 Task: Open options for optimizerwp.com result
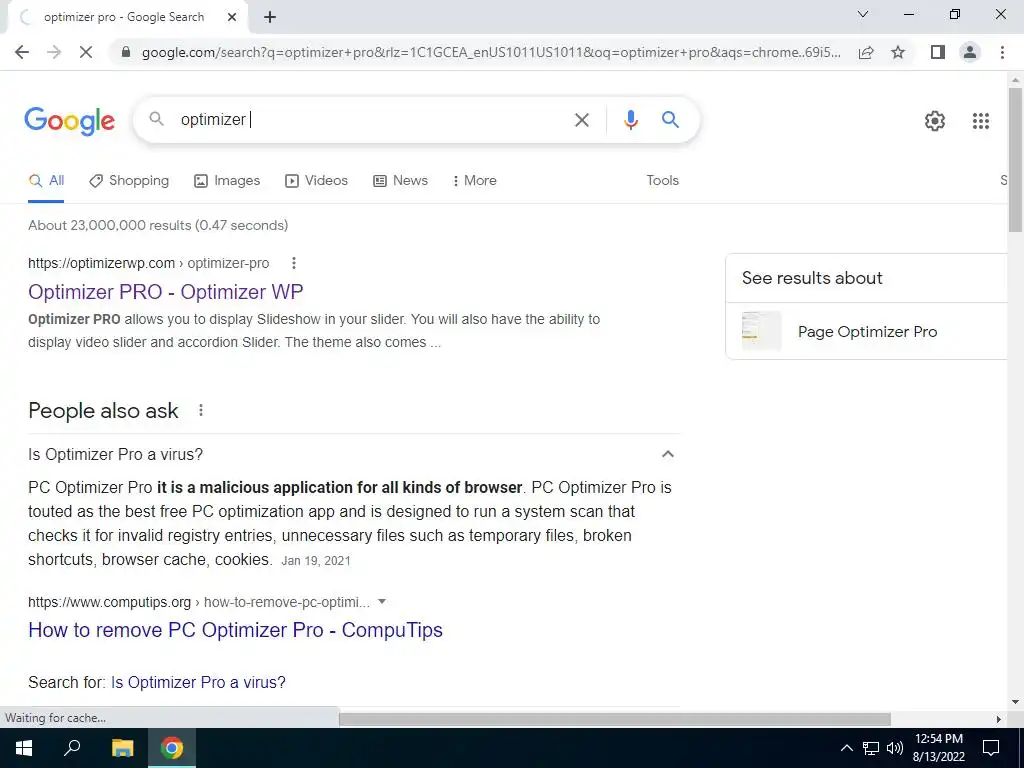(294, 263)
